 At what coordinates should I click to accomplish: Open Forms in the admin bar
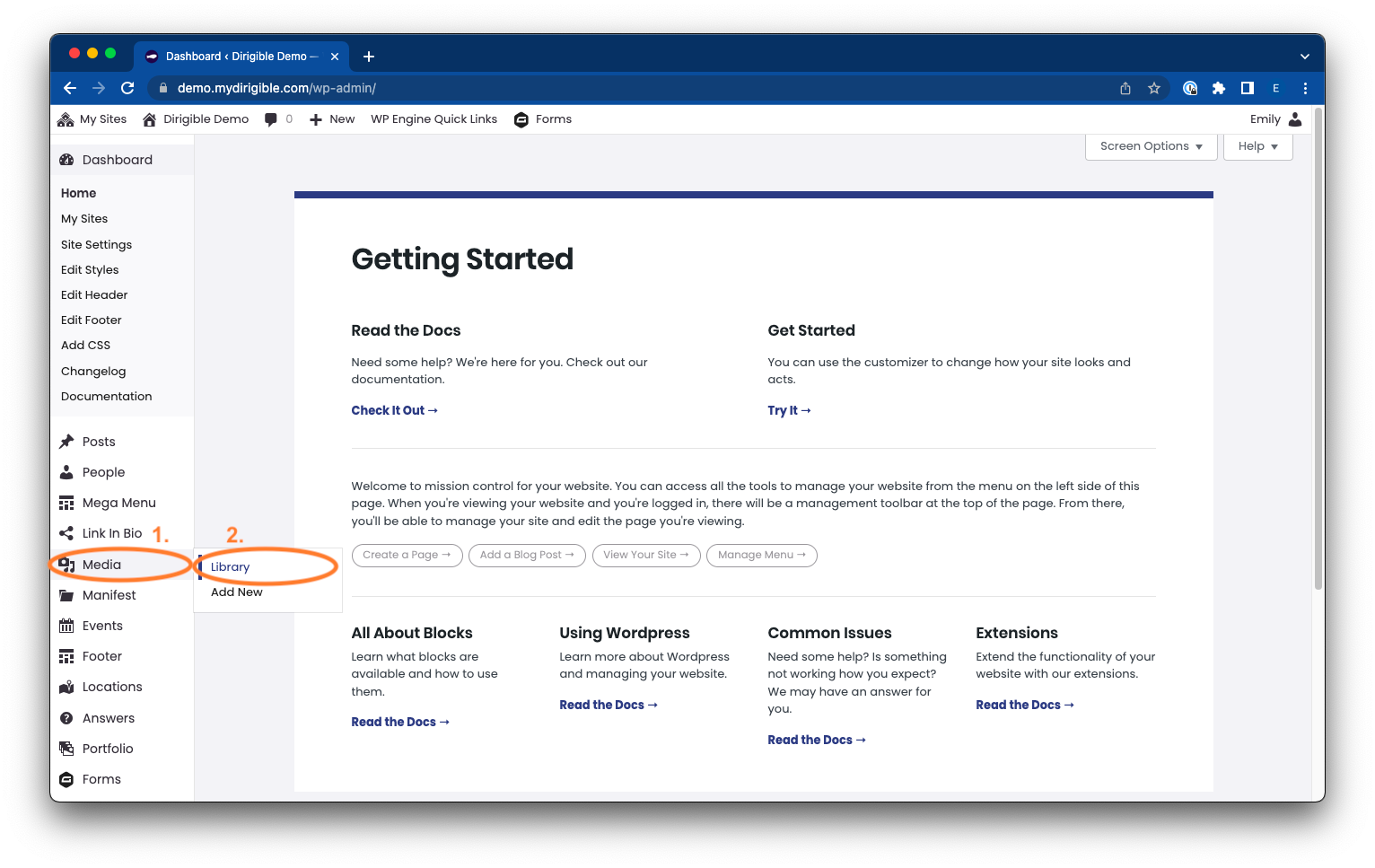(x=543, y=119)
